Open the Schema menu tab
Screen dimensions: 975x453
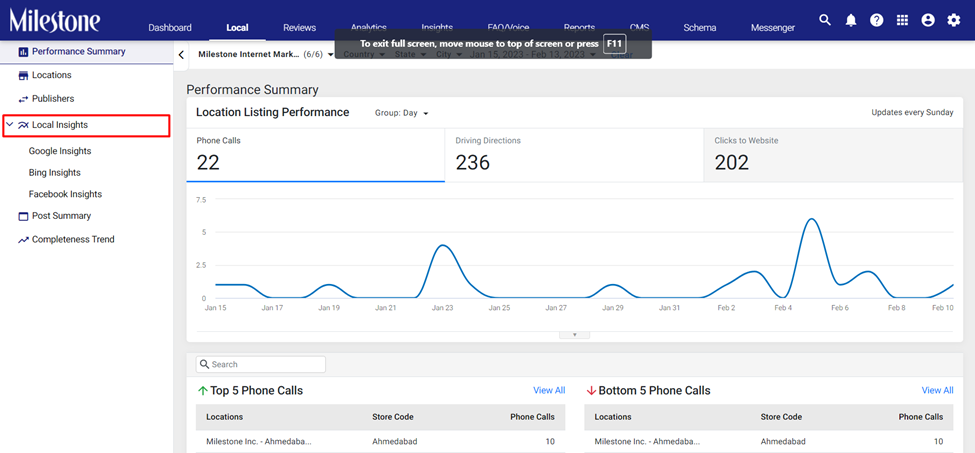[x=700, y=28]
